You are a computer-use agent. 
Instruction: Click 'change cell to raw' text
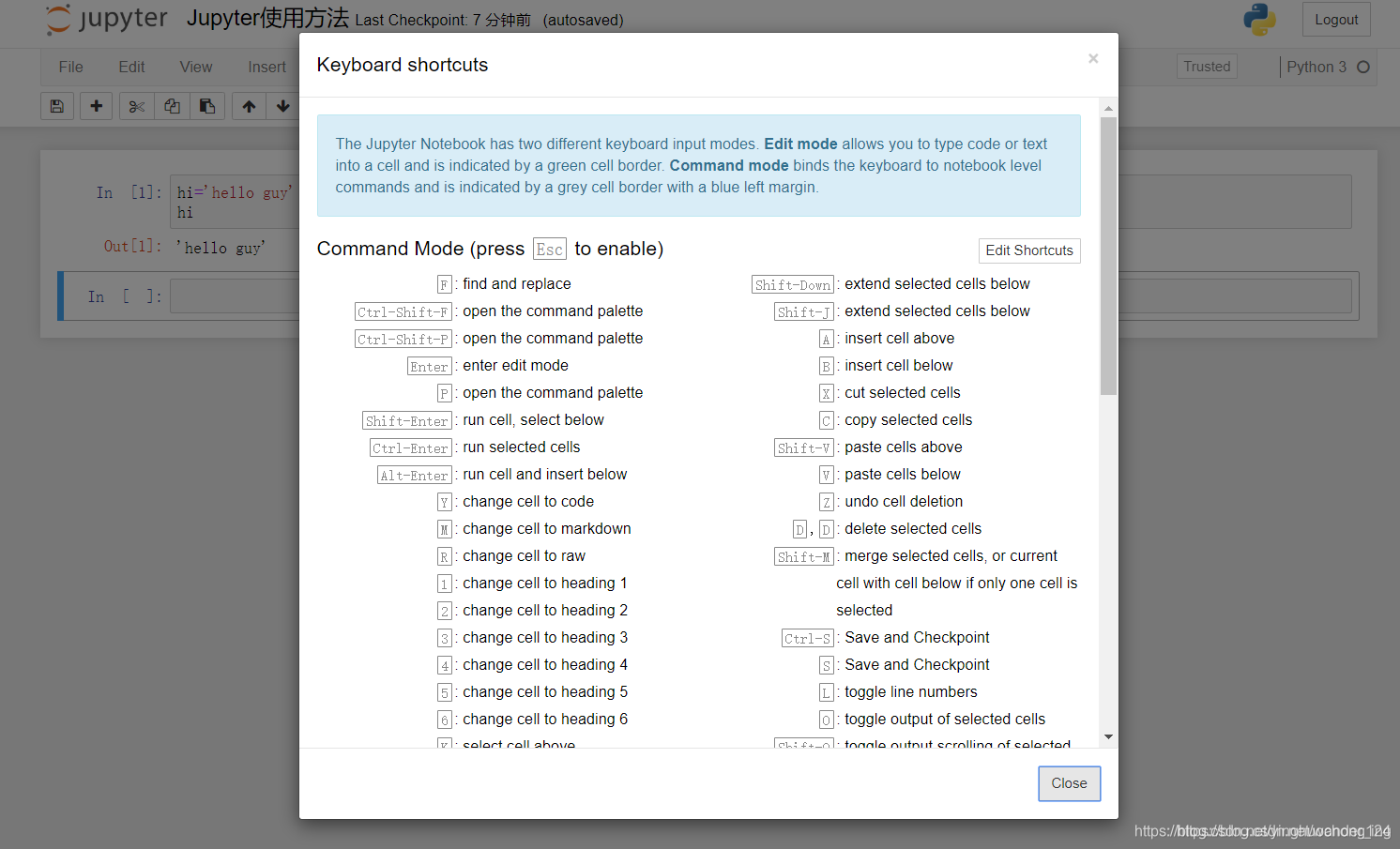coord(524,556)
